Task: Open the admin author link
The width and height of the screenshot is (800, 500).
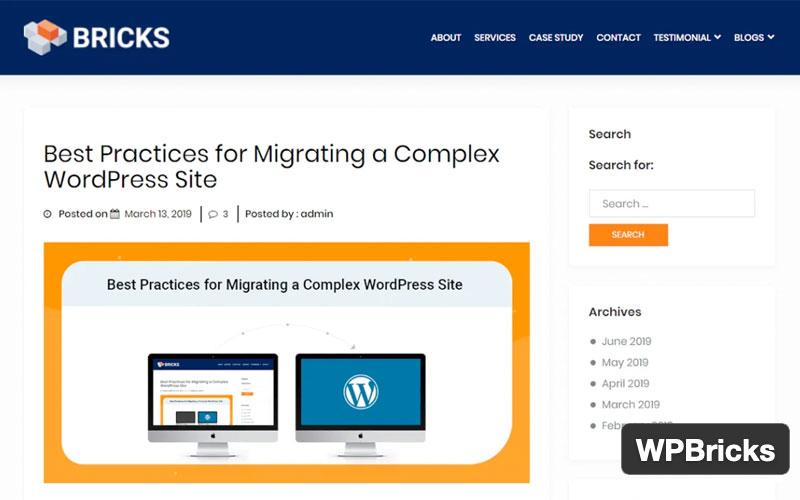Action: pyautogui.click(x=317, y=214)
